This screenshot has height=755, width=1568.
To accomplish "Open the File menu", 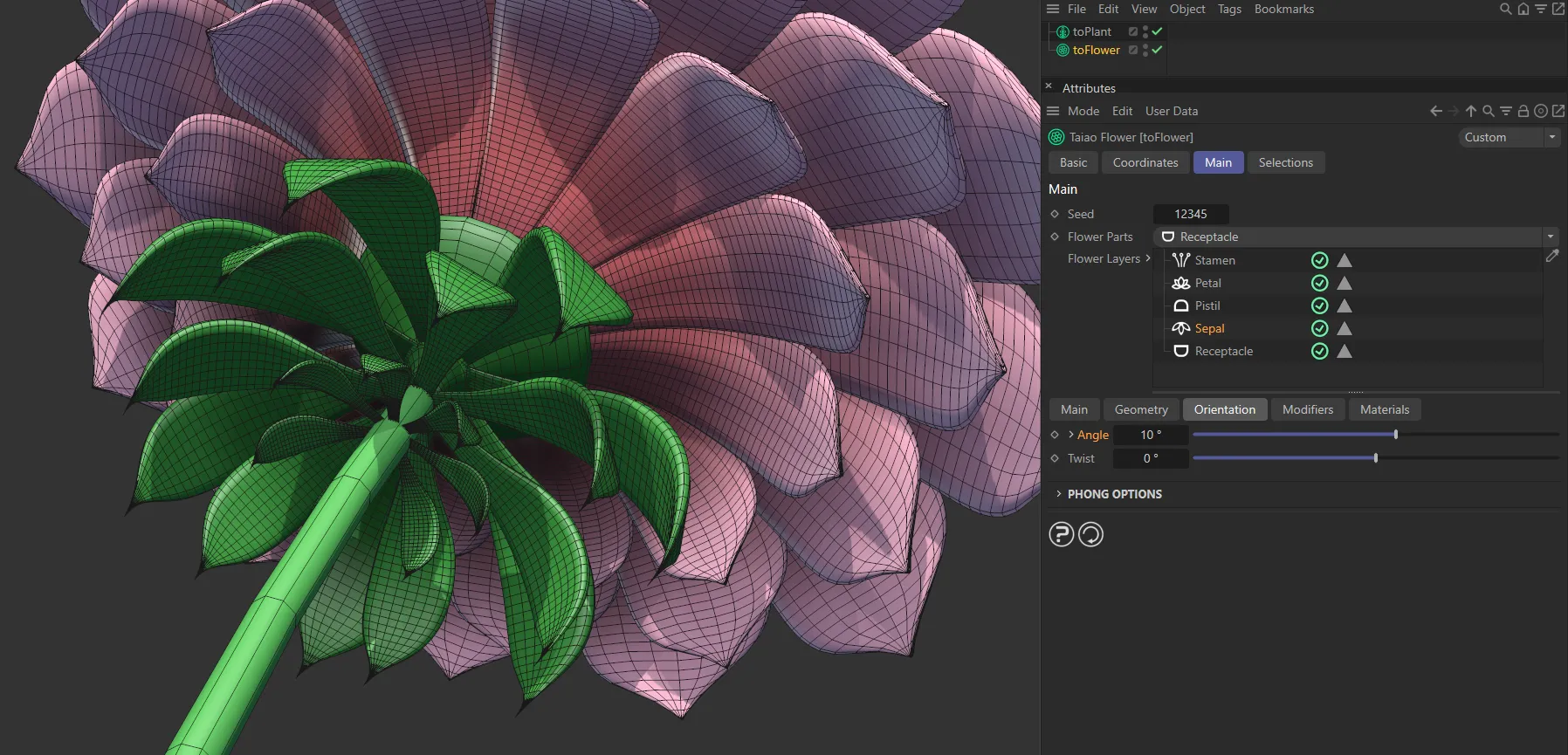I will 1076,9.
